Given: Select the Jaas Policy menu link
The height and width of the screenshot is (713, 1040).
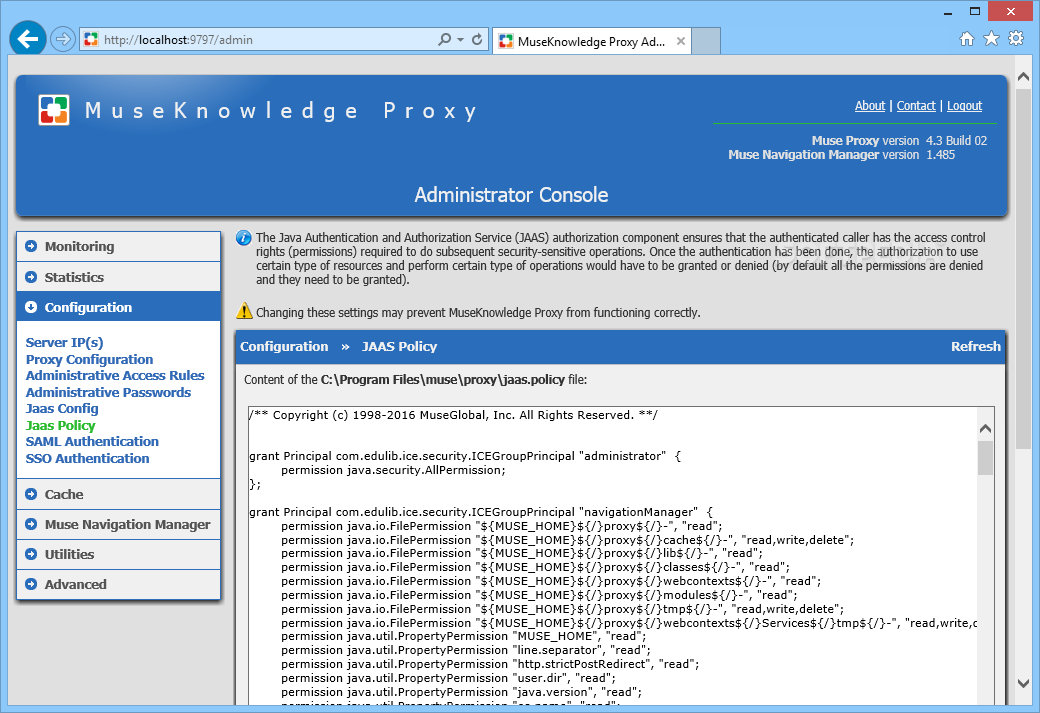Looking at the screenshot, I should tap(60, 425).
